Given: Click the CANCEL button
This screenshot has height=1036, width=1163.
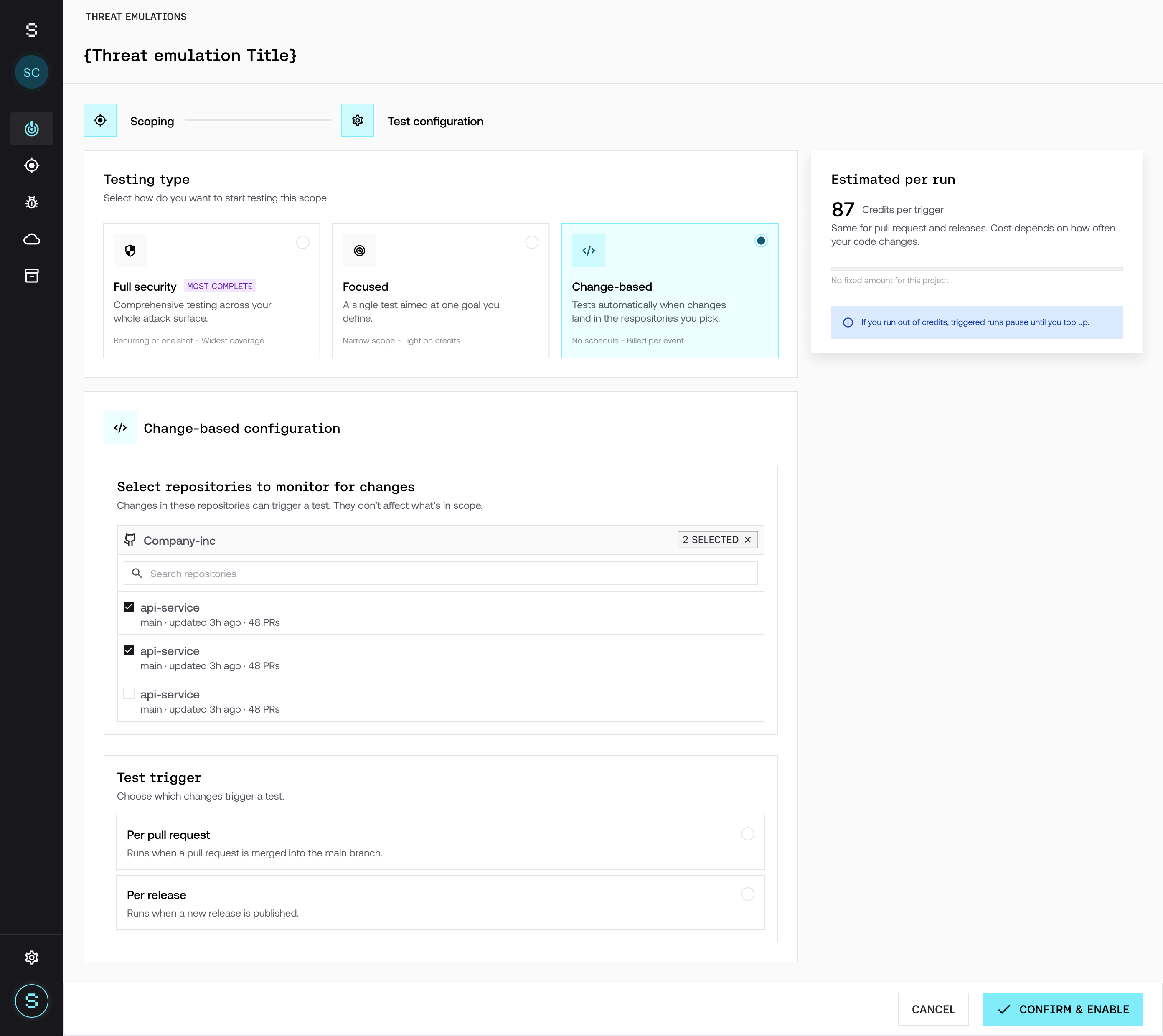Looking at the screenshot, I should [933, 1009].
